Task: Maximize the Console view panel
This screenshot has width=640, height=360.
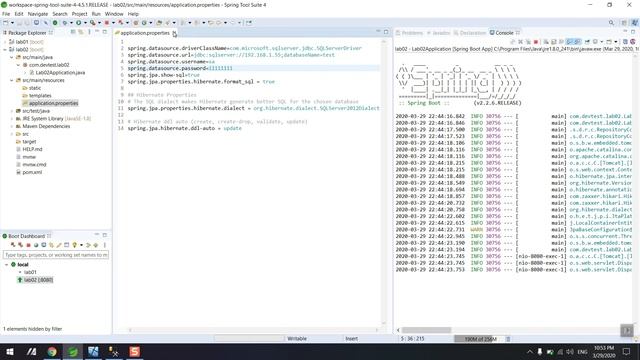Action: coord(633,32)
